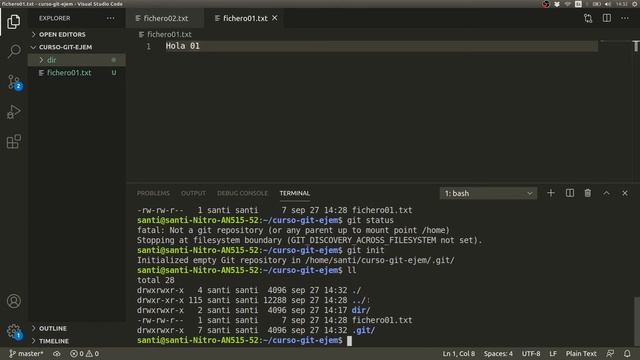
Task: Open the 1: bash terminal dropdown
Action: (x=488, y=193)
